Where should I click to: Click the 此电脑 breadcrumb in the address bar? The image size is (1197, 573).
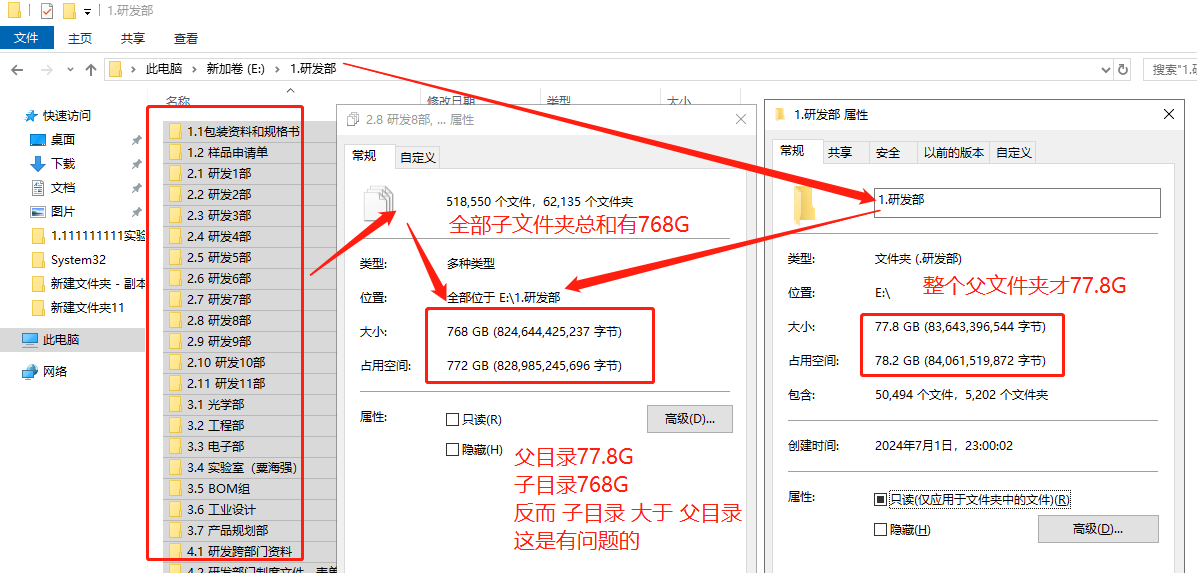pyautogui.click(x=164, y=69)
